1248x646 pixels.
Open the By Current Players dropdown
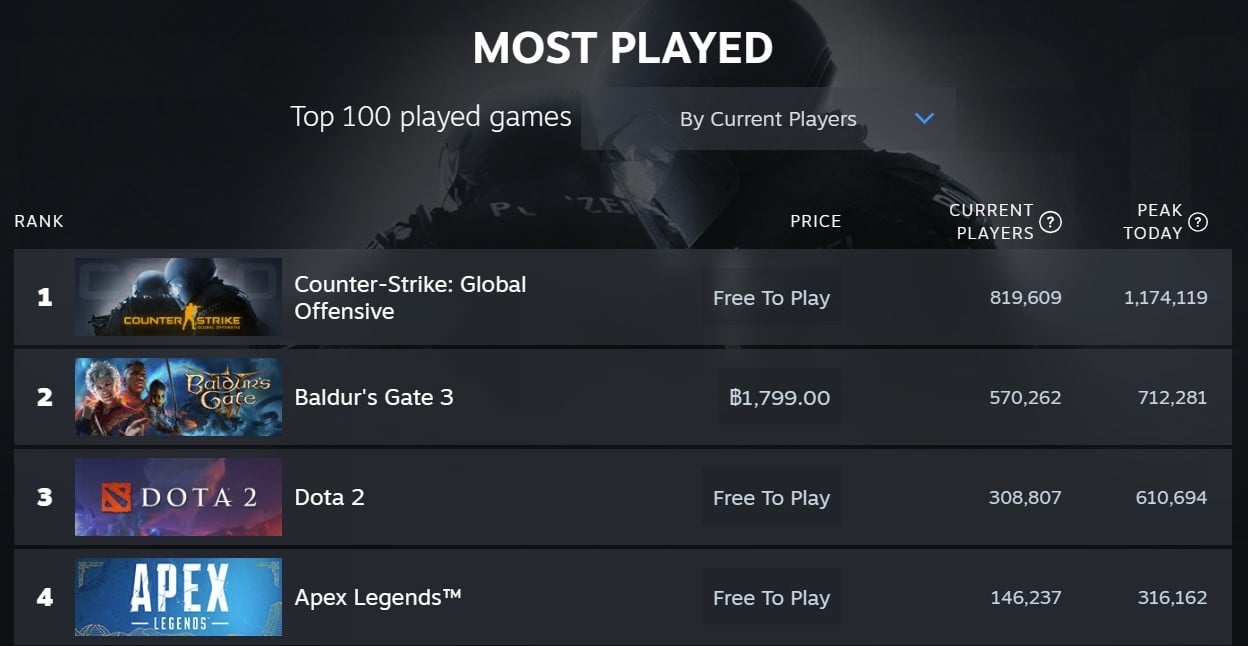pyautogui.click(x=768, y=119)
